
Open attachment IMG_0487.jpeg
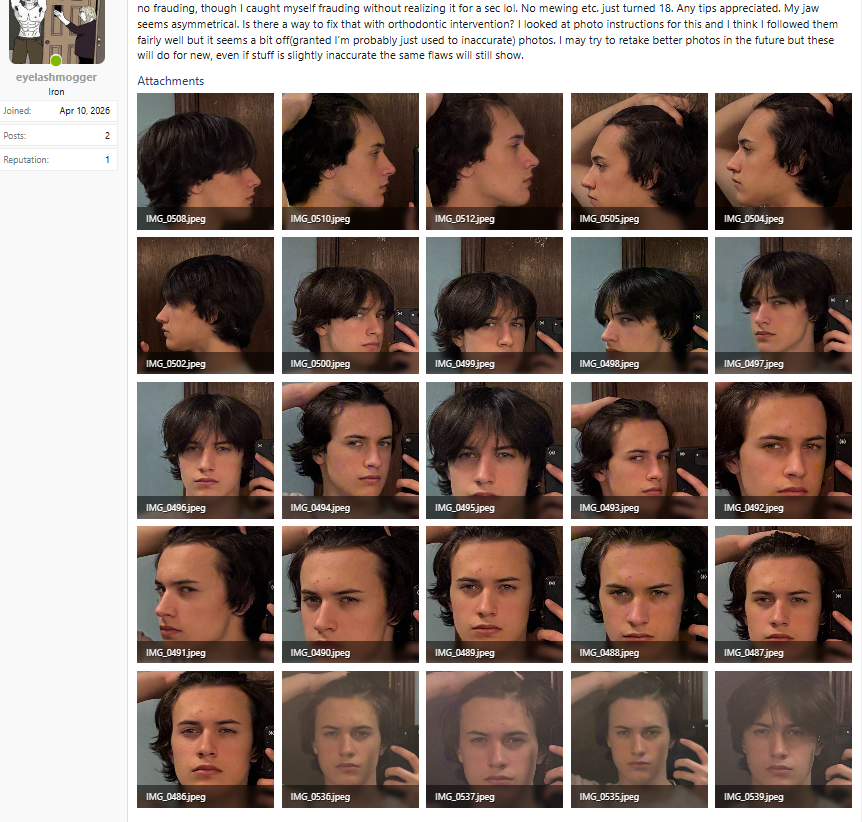point(783,594)
